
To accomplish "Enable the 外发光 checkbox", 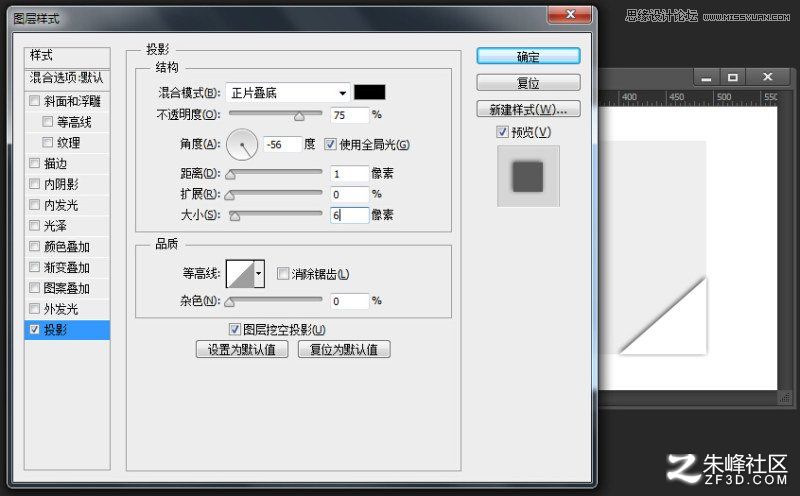I will 34,309.
